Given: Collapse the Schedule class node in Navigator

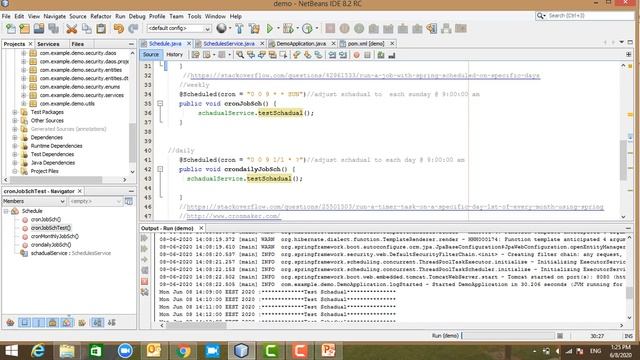Looking at the screenshot, I should [6, 211].
